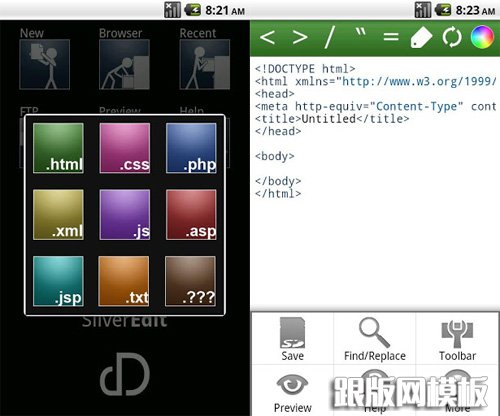Insert a forward slash from toolbar

pyautogui.click(x=329, y=37)
